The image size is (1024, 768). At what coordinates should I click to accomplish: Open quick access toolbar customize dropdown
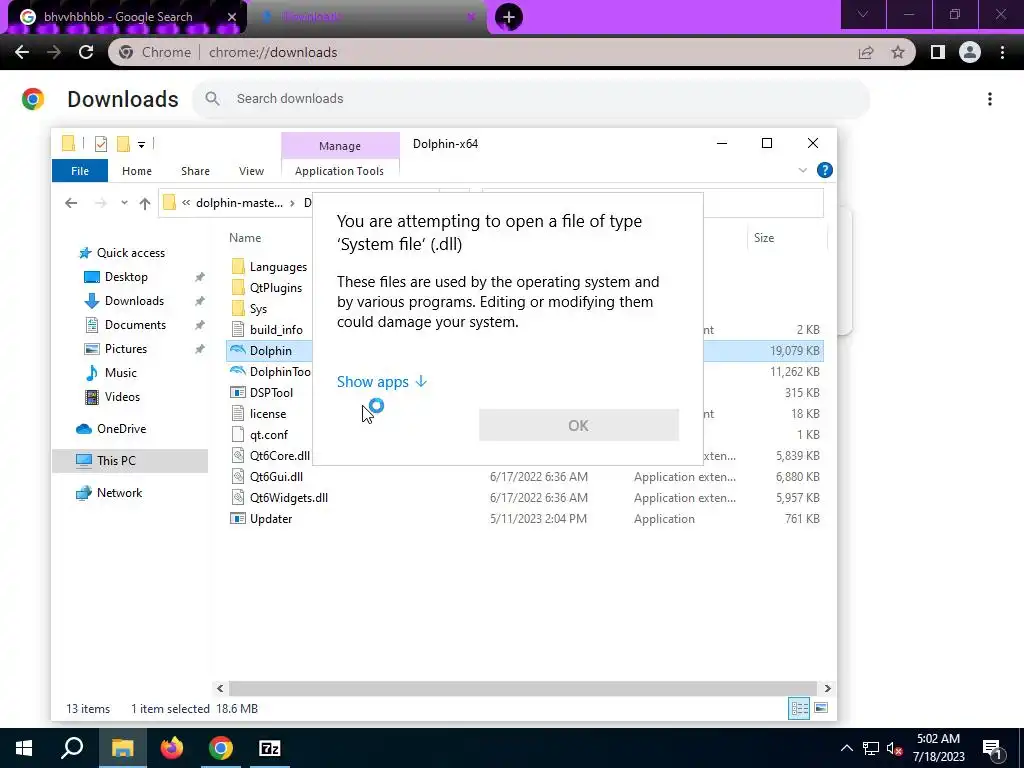[x=141, y=144]
